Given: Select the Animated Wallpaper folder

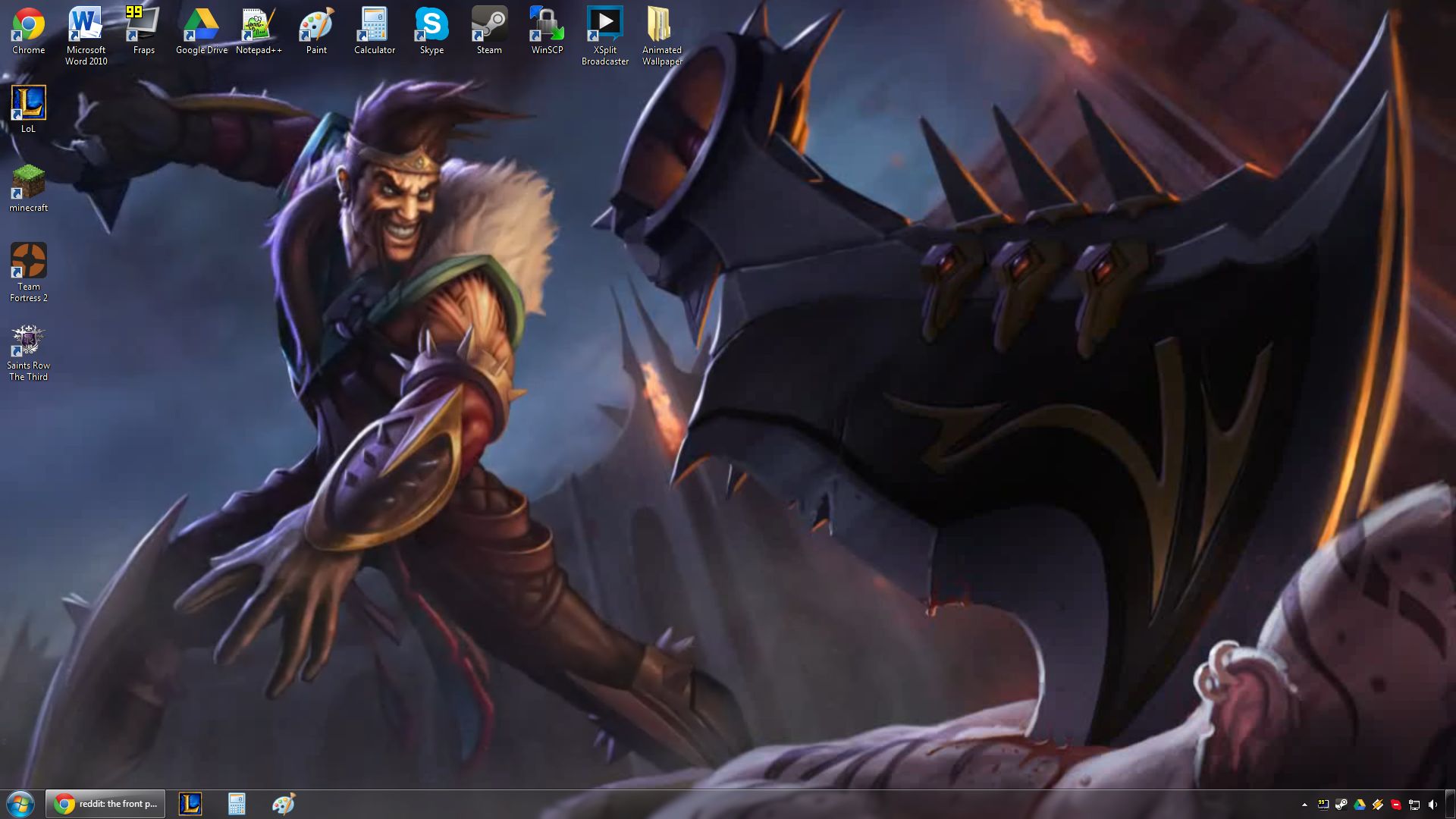Looking at the screenshot, I should tap(662, 36).
